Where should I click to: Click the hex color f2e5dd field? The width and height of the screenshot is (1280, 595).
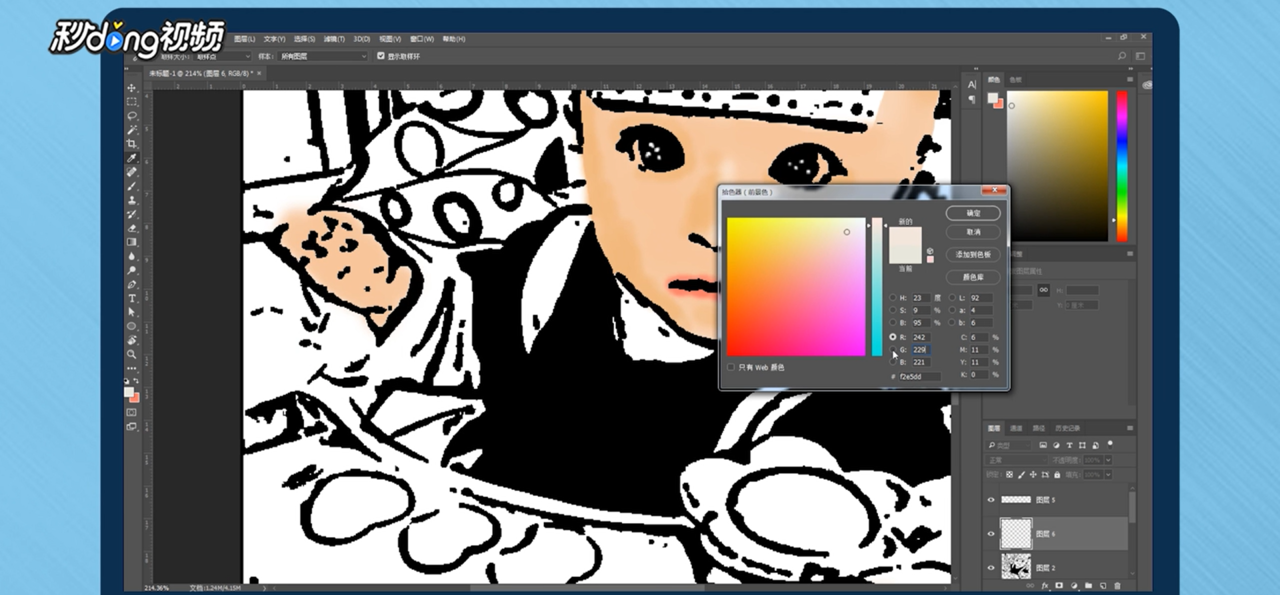tap(920, 376)
